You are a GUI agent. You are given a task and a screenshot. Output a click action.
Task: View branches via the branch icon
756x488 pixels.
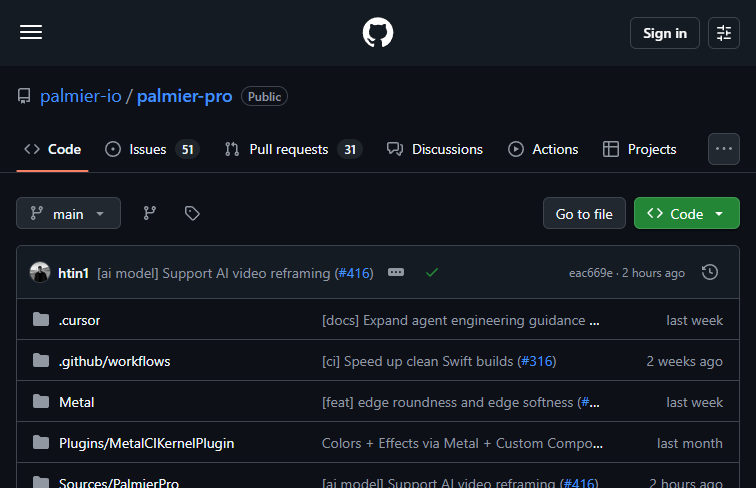[x=149, y=213]
